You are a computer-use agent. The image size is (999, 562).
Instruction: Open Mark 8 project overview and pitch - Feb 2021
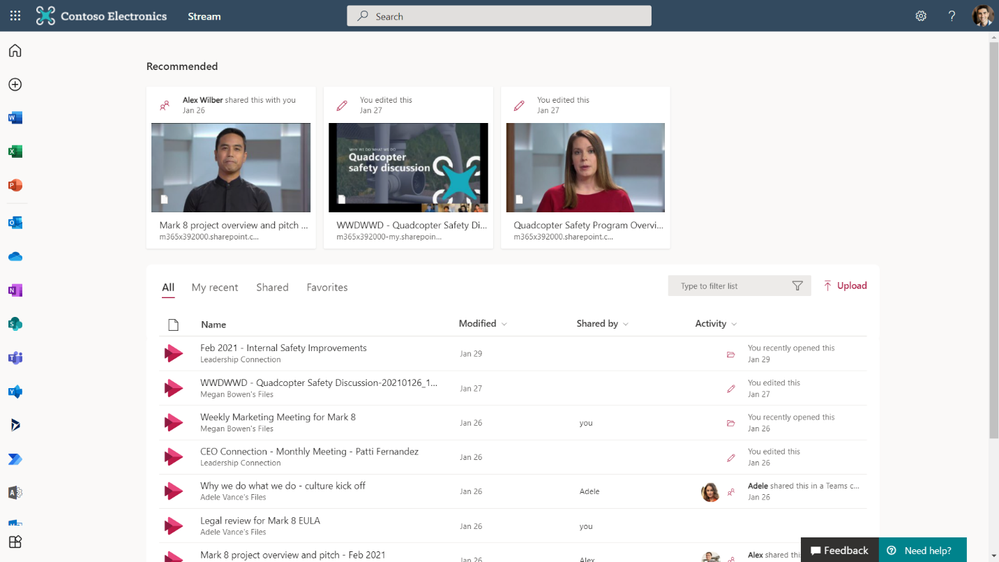(292, 555)
